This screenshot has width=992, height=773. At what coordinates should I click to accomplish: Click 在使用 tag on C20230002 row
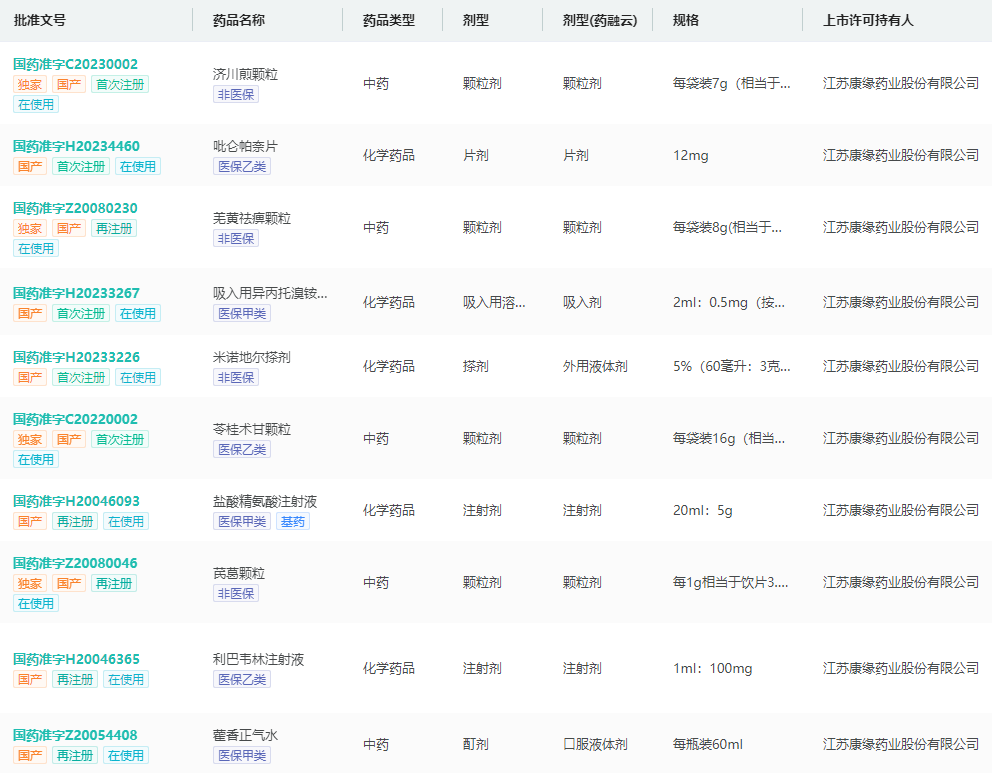(36, 105)
